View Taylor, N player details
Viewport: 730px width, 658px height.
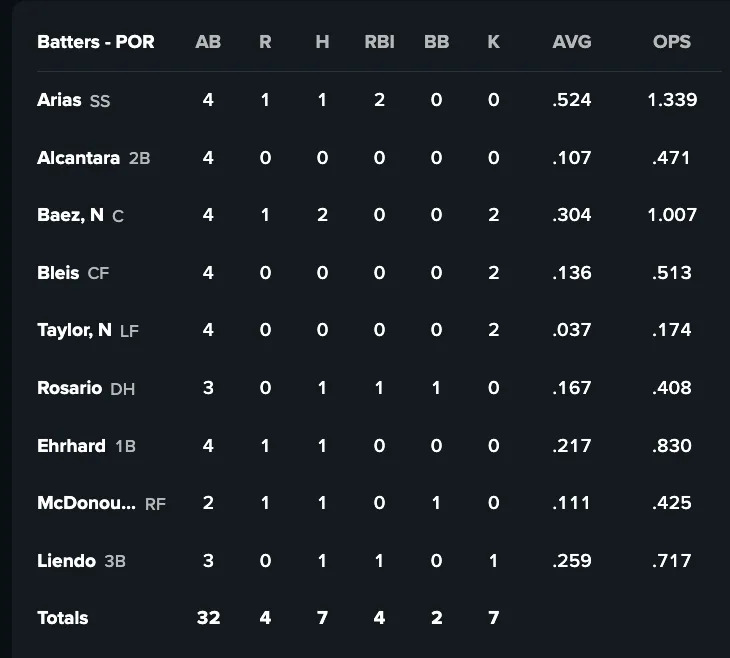74,330
